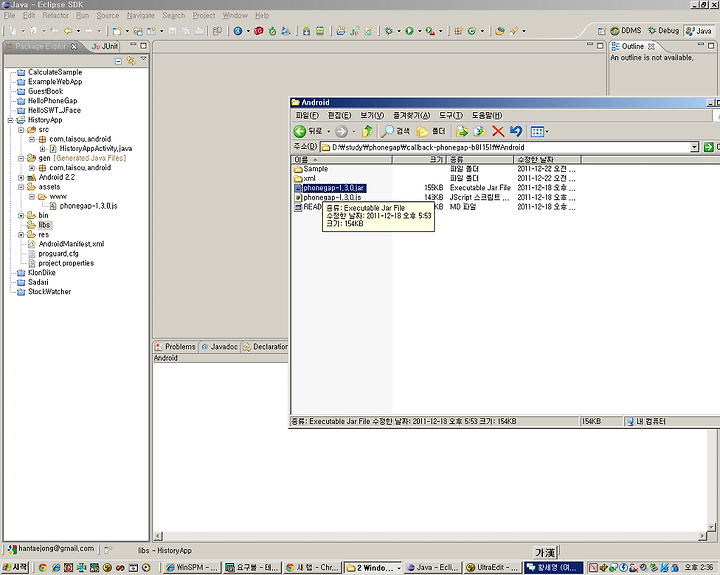Open the explorer address bar dropdown arrow

(694, 147)
